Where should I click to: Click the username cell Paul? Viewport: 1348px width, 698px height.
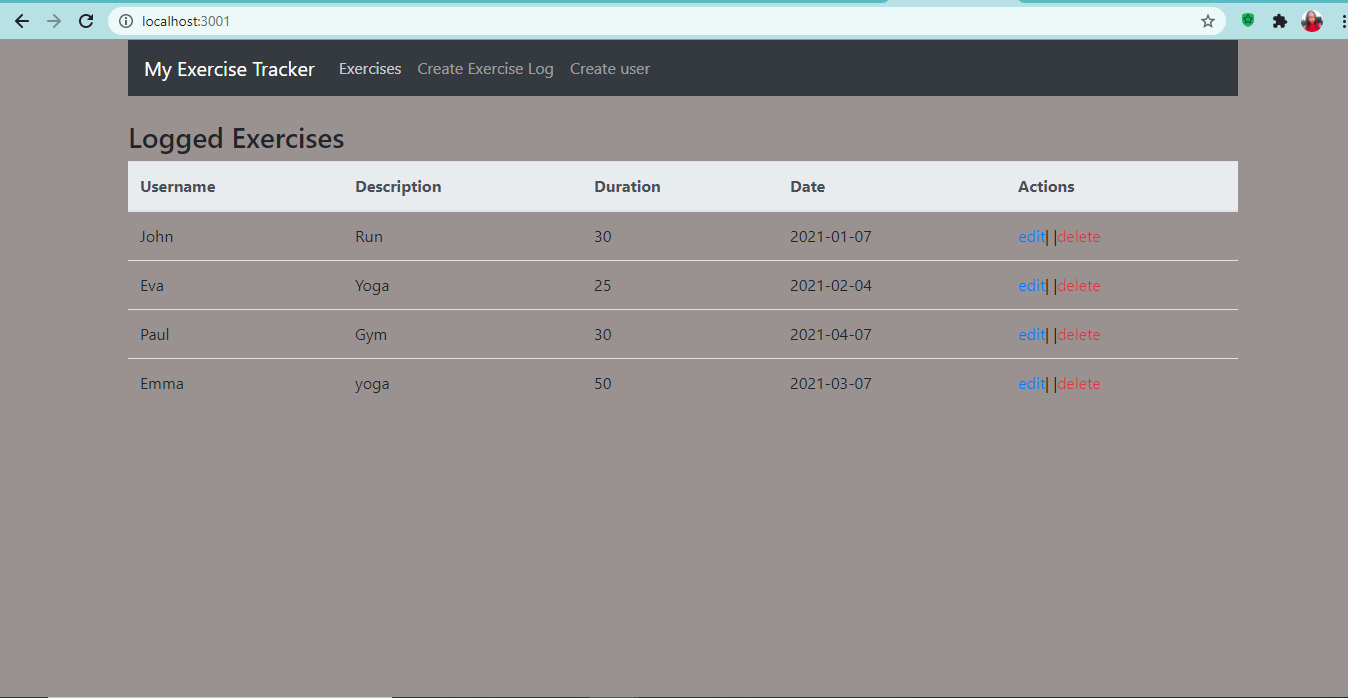[155, 335]
